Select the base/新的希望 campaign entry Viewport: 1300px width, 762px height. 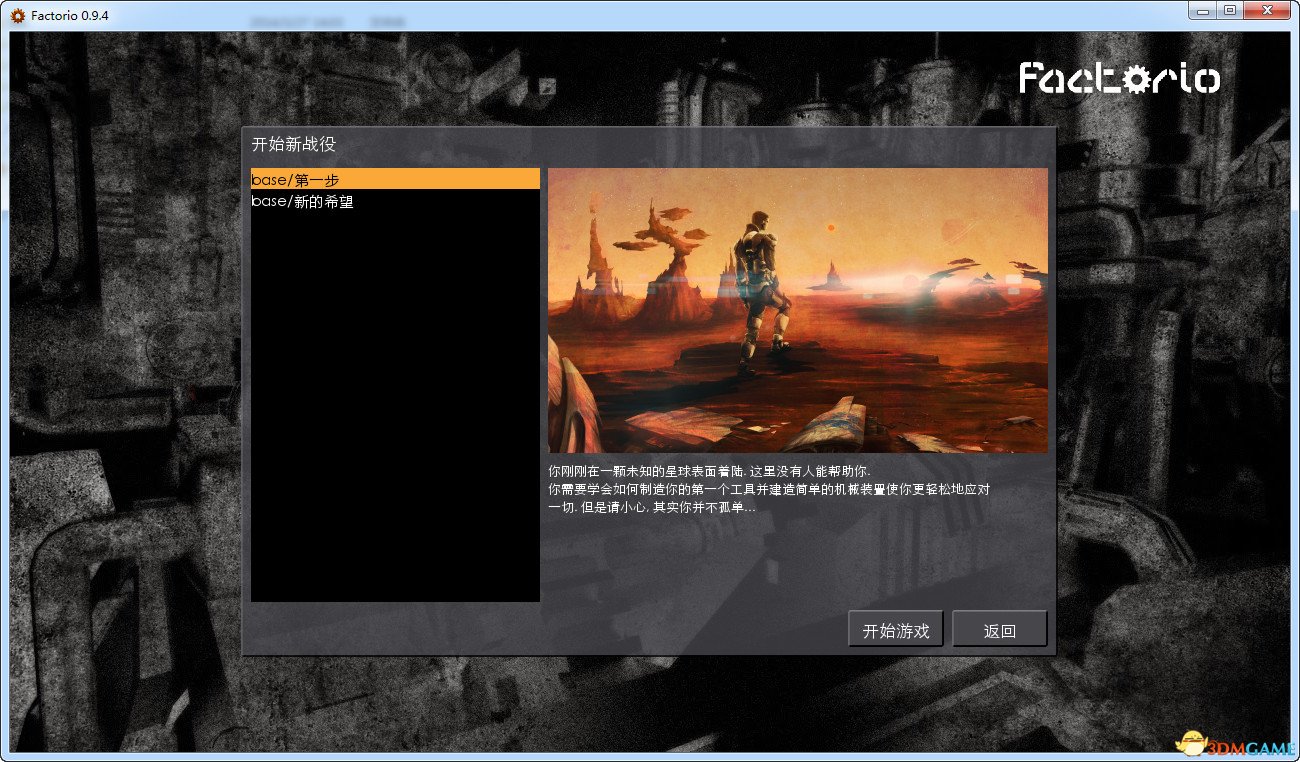(x=395, y=201)
